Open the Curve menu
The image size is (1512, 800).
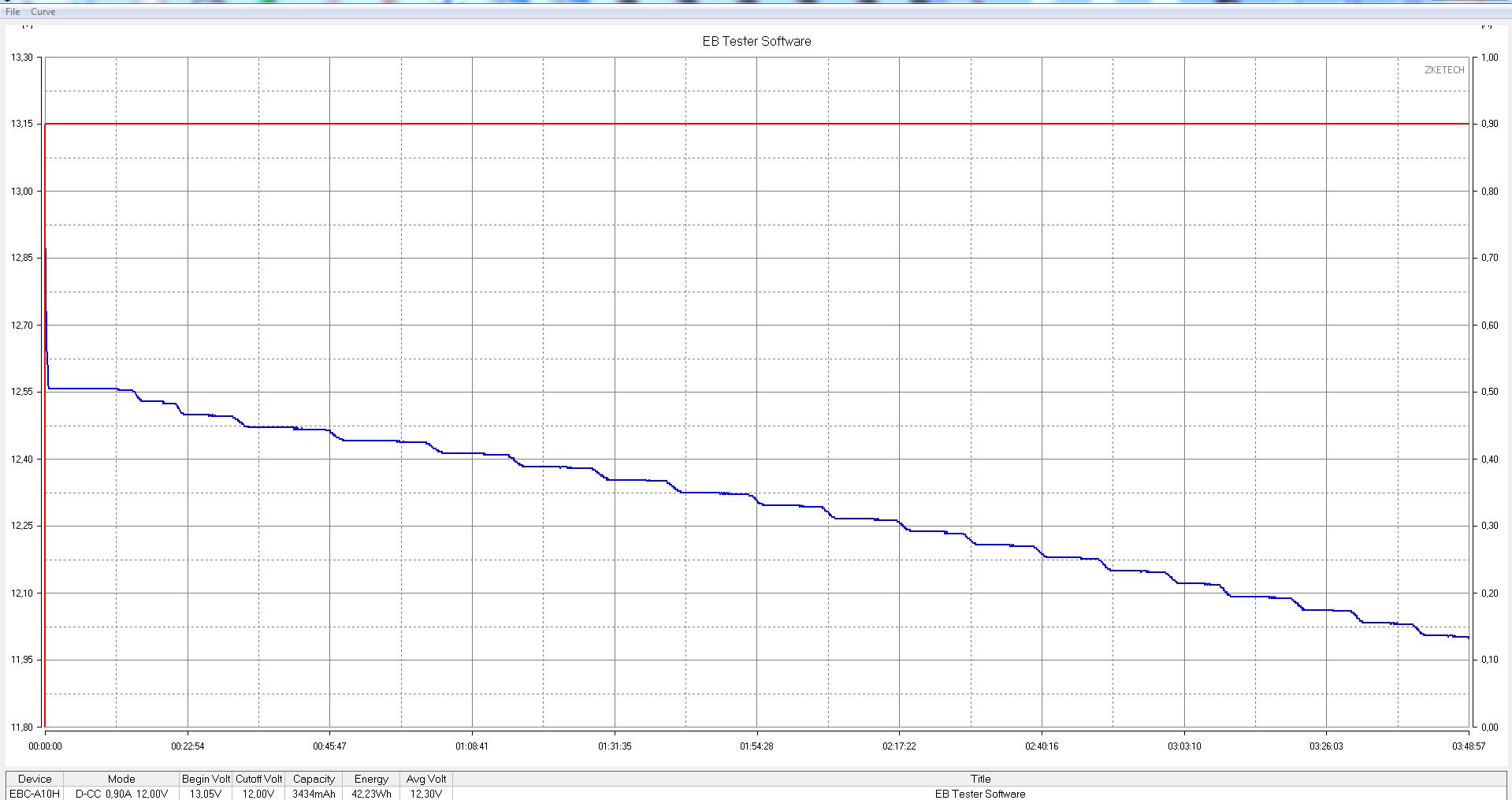point(43,12)
